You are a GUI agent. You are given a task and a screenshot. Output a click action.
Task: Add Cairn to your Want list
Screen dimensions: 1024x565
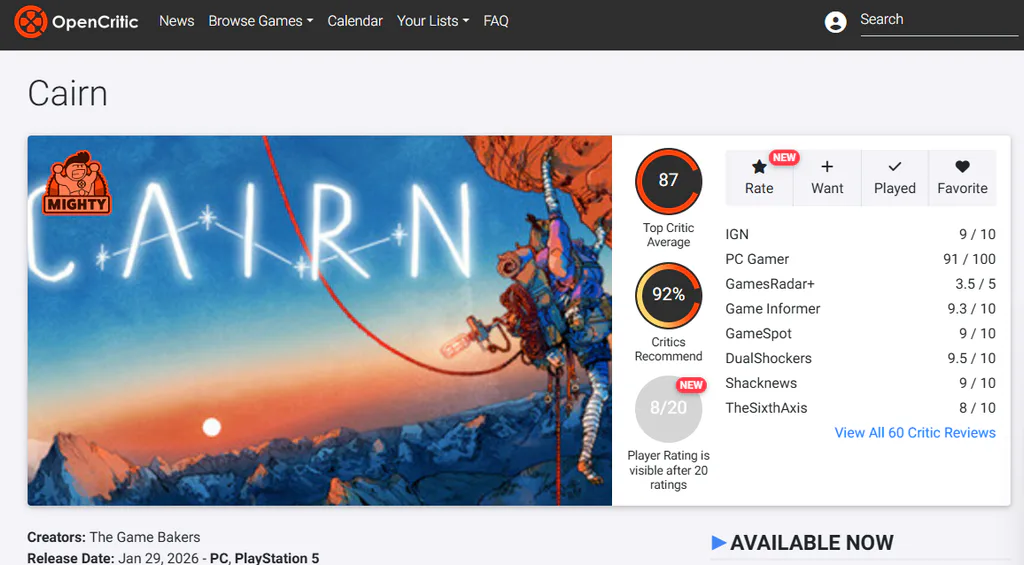pyautogui.click(x=827, y=178)
